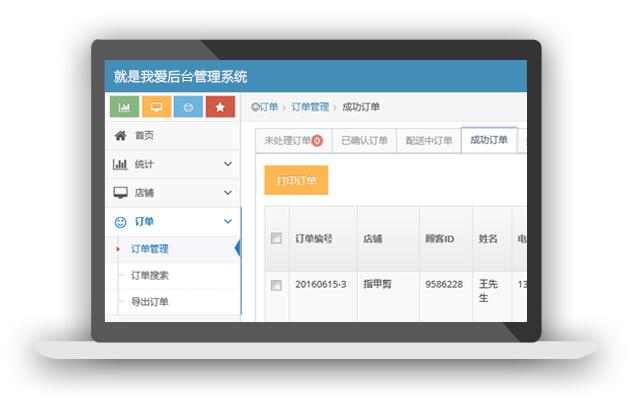Viewport: 633px width, 407px height.
Task: Select the 配送中订单 tab
Action: 429,141
